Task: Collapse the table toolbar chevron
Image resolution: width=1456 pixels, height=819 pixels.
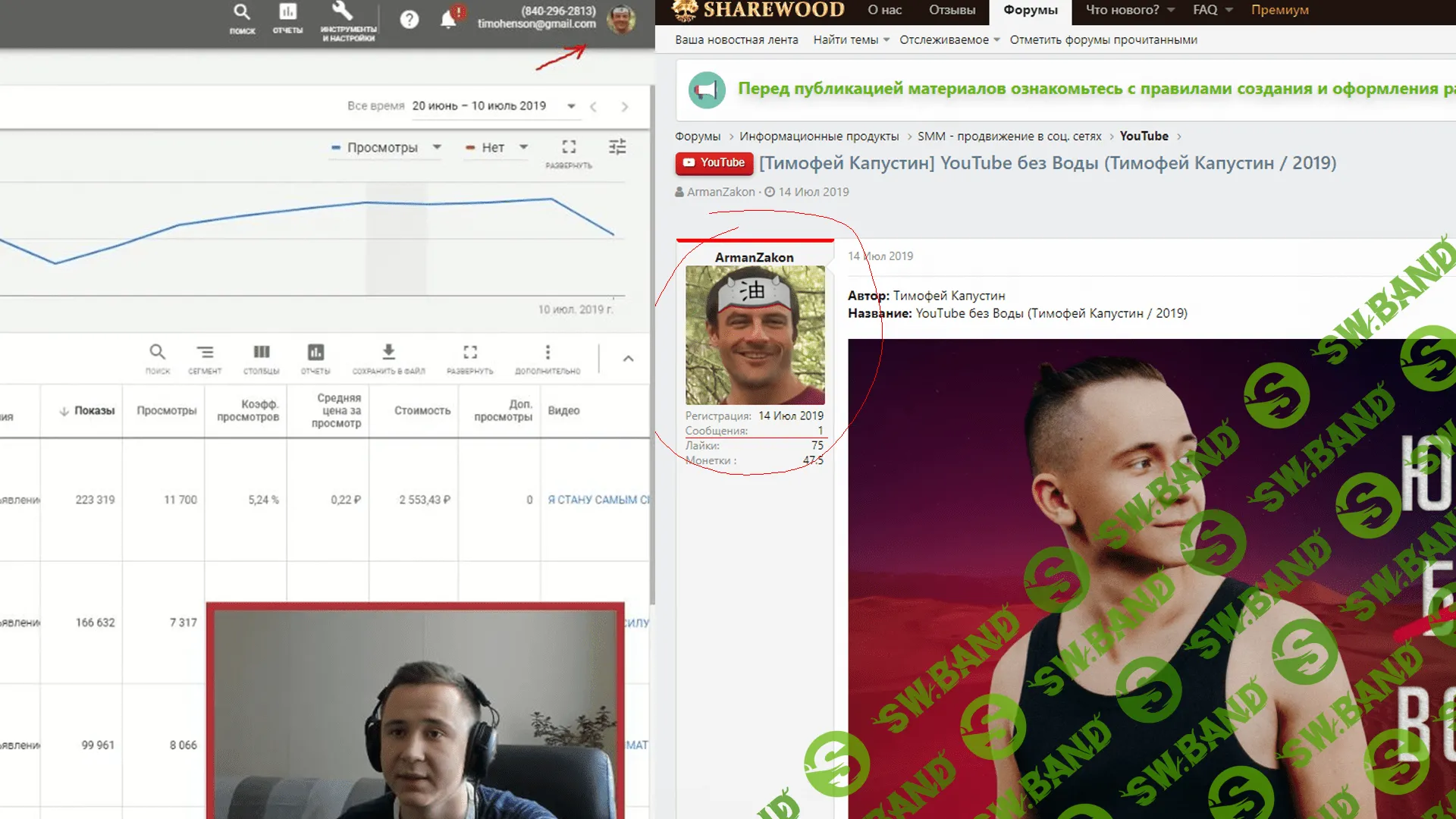Action: click(628, 359)
